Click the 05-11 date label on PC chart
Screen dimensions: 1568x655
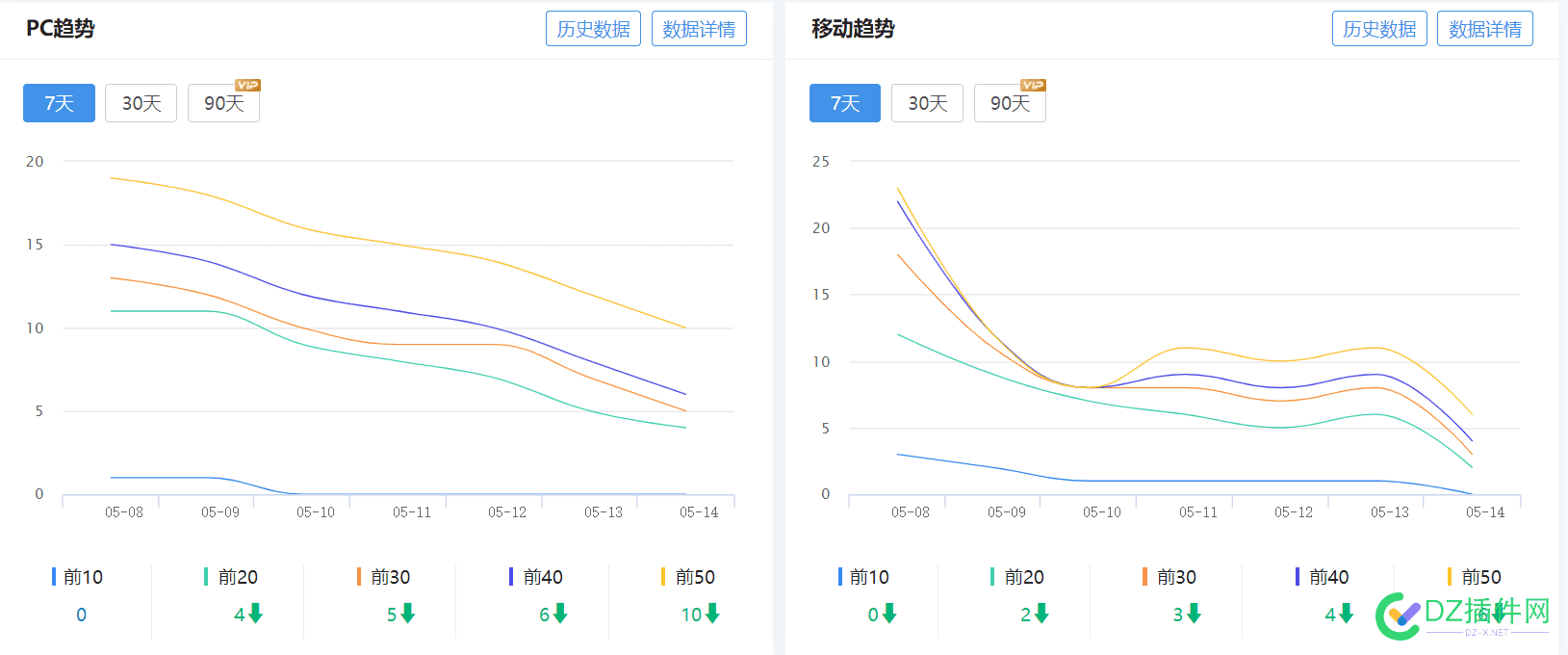click(410, 512)
